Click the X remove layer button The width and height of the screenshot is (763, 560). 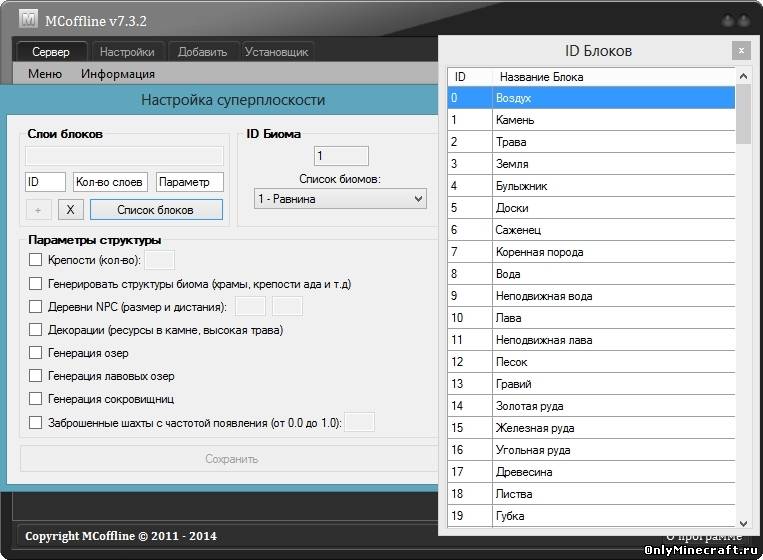[x=70, y=209]
